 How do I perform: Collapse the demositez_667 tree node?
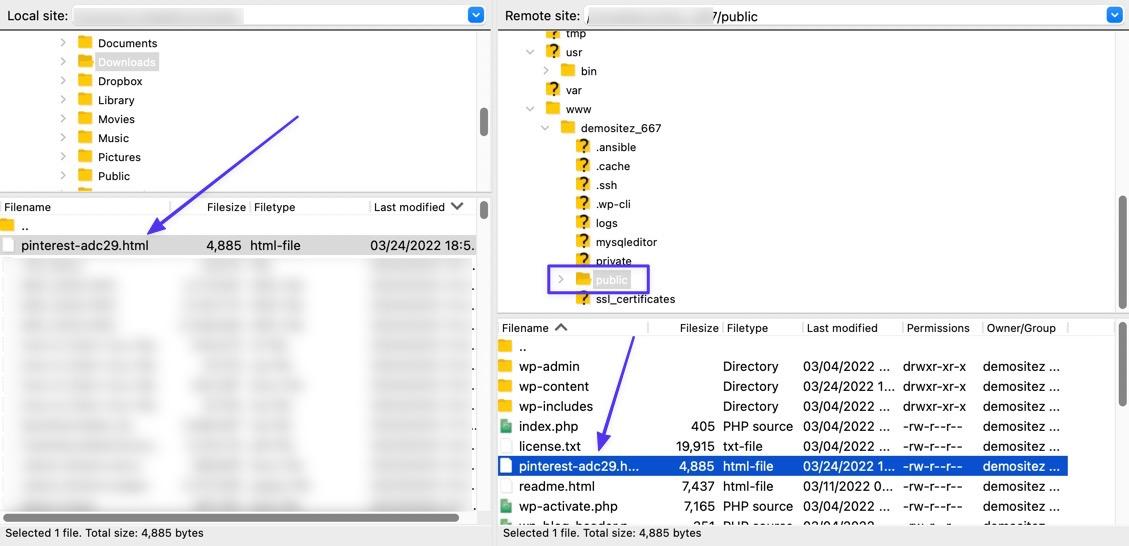[545, 128]
